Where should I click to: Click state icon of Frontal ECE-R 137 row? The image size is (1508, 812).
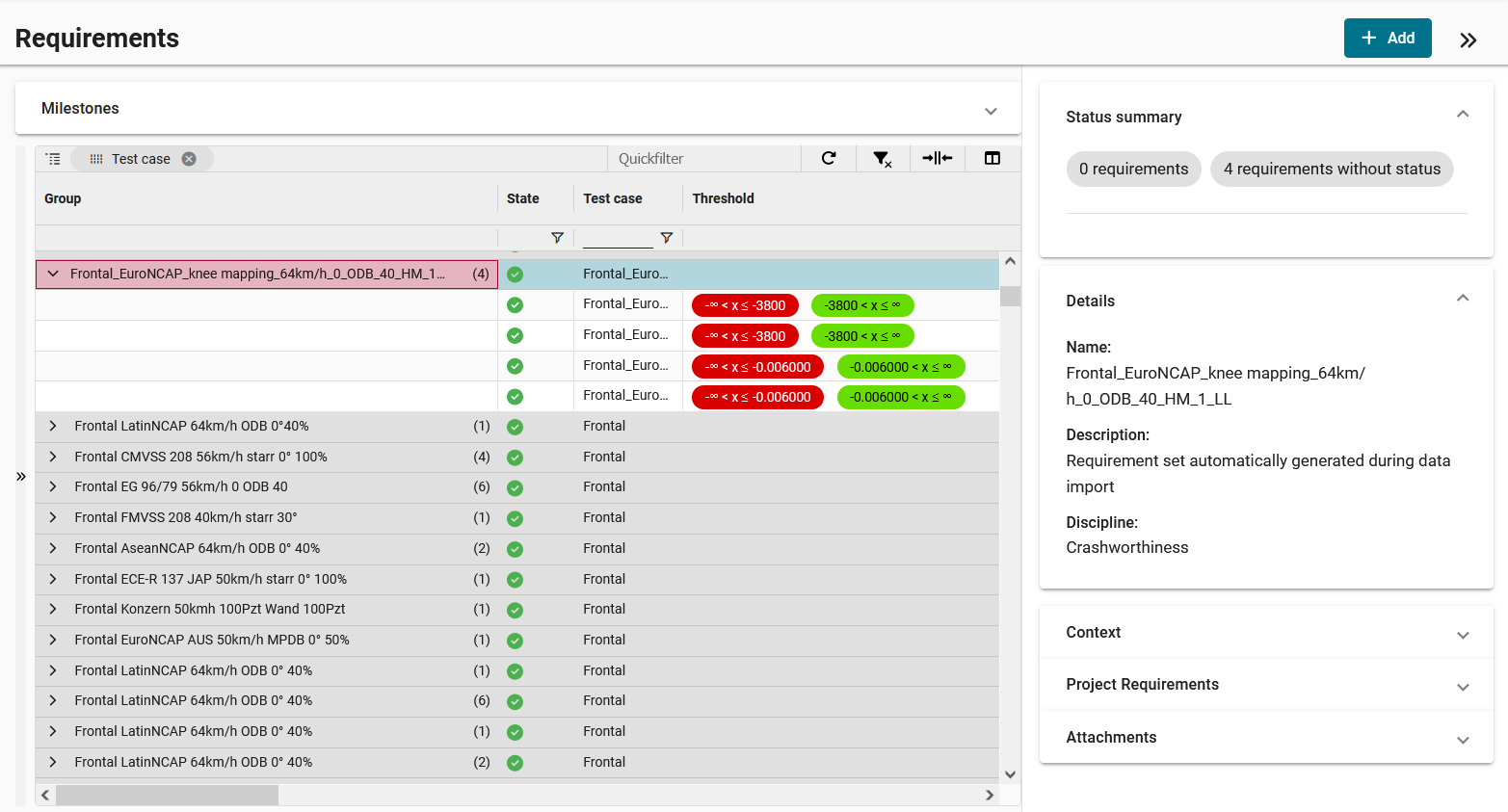[x=515, y=580]
